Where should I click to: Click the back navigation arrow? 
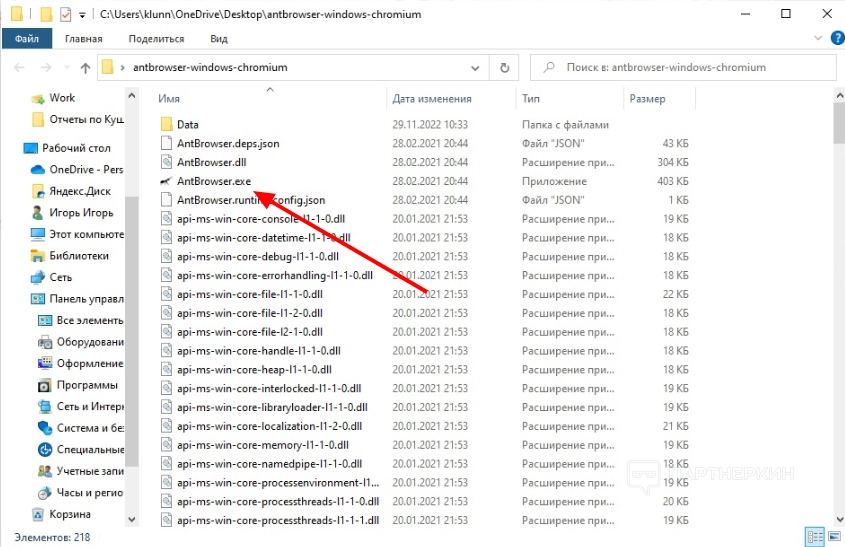(20, 68)
